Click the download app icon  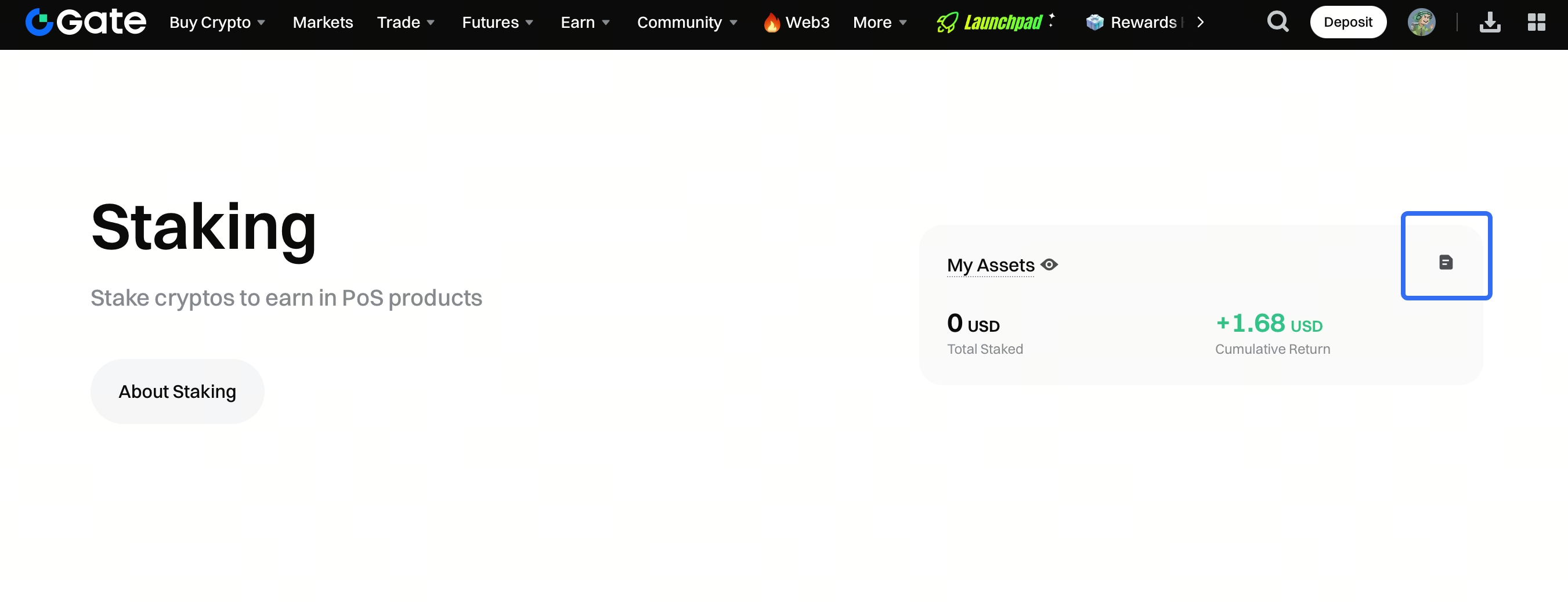1490,23
